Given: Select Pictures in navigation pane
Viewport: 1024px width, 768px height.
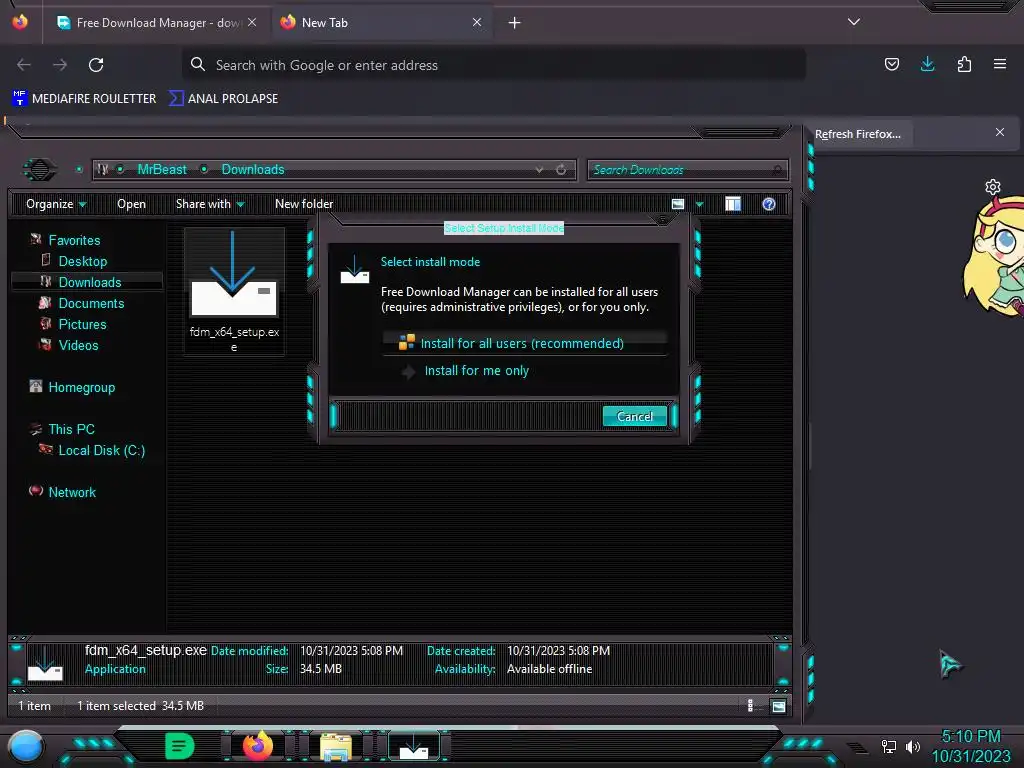Looking at the screenshot, I should (x=82, y=324).
